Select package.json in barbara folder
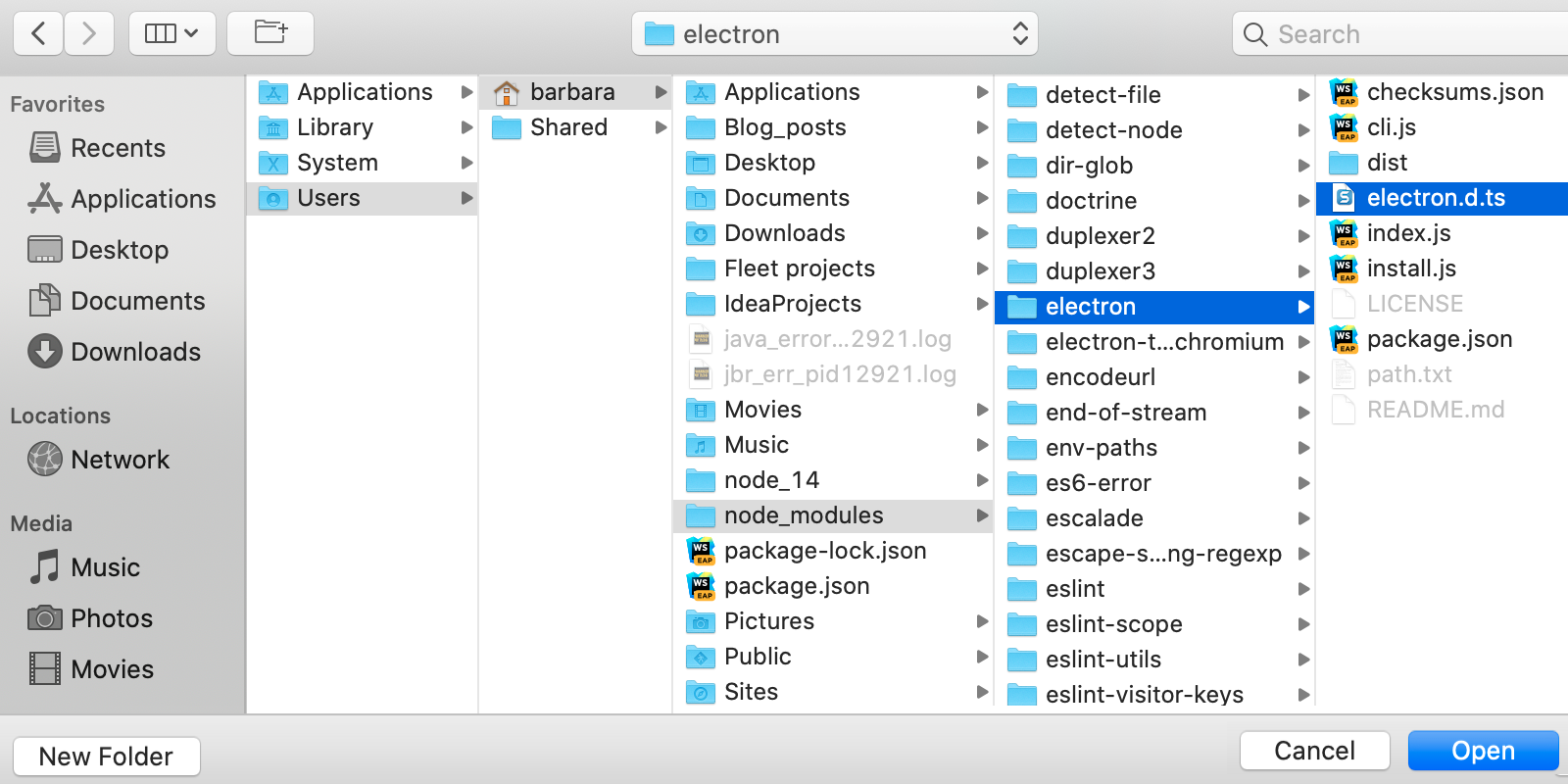 tap(833, 586)
